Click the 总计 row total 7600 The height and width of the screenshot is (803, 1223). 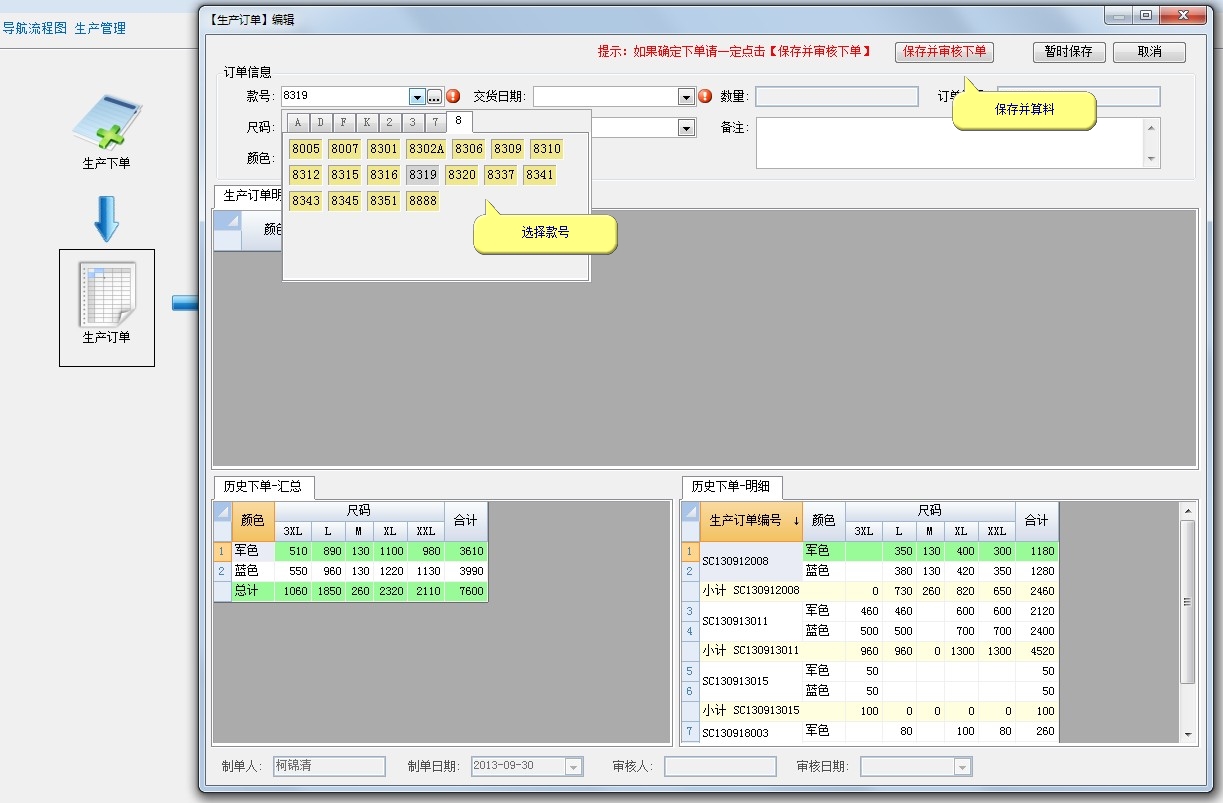pyautogui.click(x=466, y=591)
